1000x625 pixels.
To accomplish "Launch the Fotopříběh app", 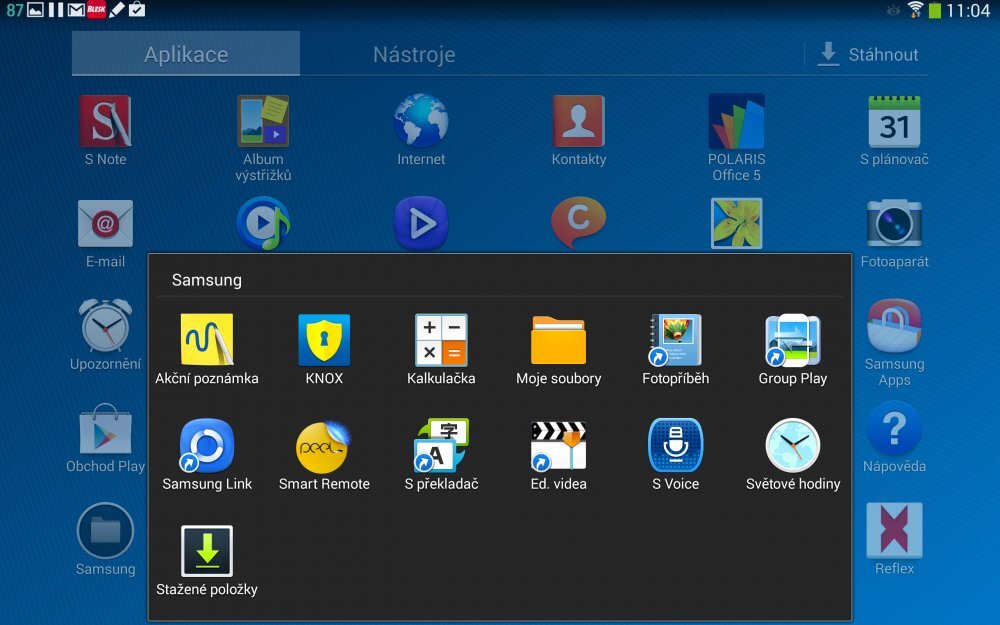I will coord(675,340).
